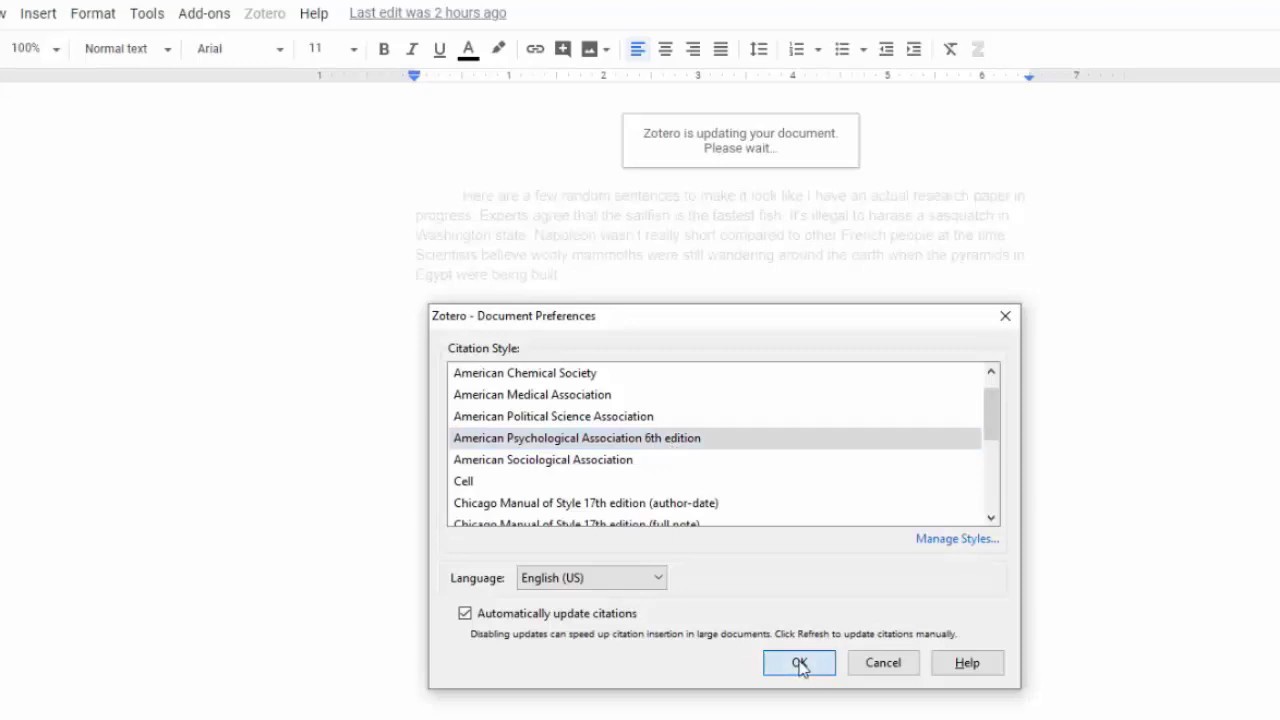Select American Psychological Association 6th edition
The width and height of the screenshot is (1280, 720).
715,438
